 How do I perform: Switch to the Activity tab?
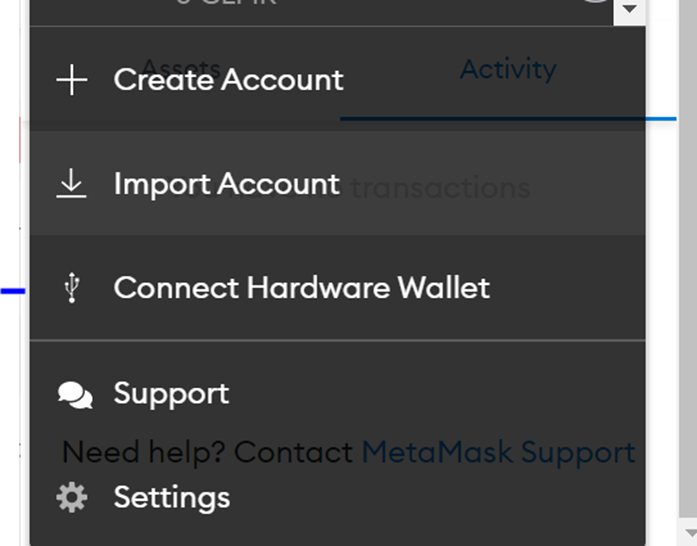pos(508,69)
